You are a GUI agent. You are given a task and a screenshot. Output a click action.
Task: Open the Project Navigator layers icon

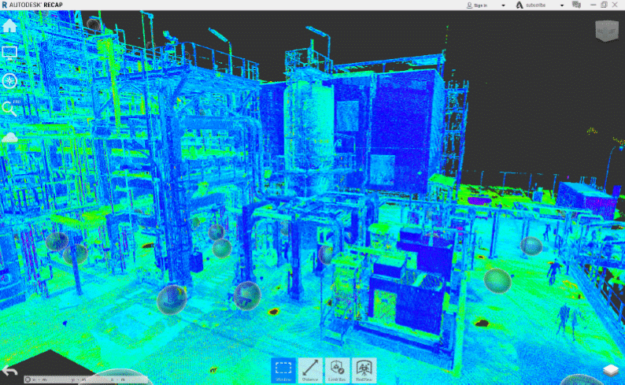[x=610, y=371]
